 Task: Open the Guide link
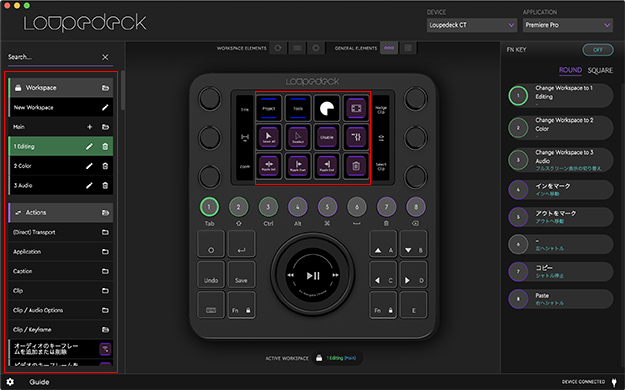tap(39, 382)
